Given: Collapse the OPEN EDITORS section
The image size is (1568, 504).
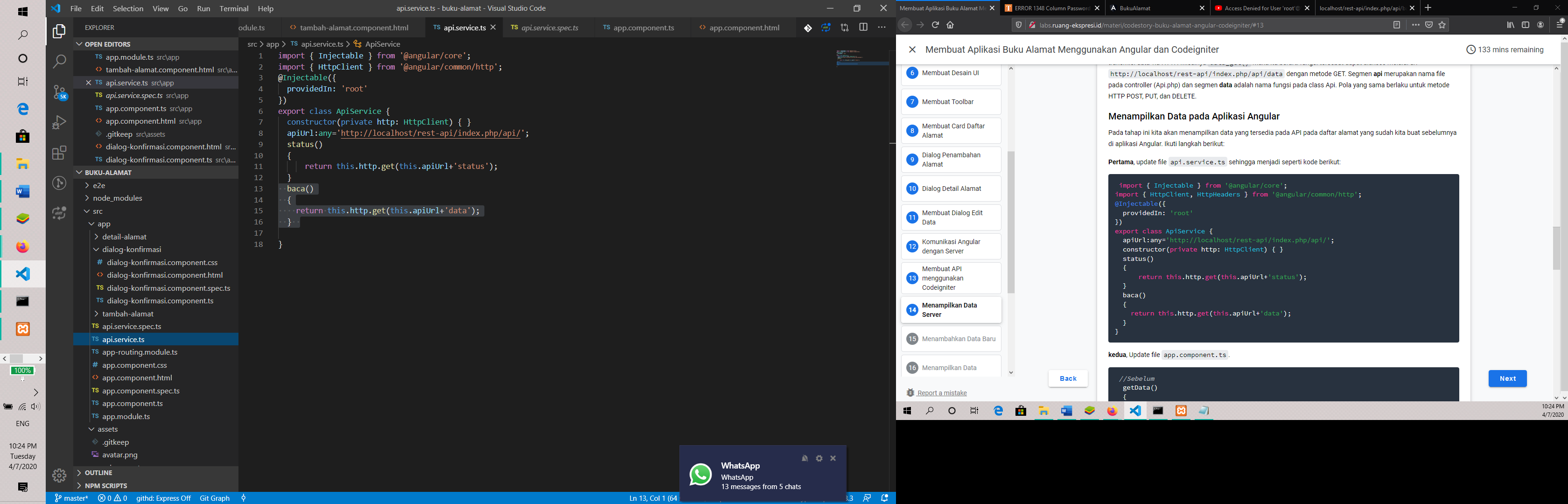Looking at the screenshot, I should click(x=156, y=44).
